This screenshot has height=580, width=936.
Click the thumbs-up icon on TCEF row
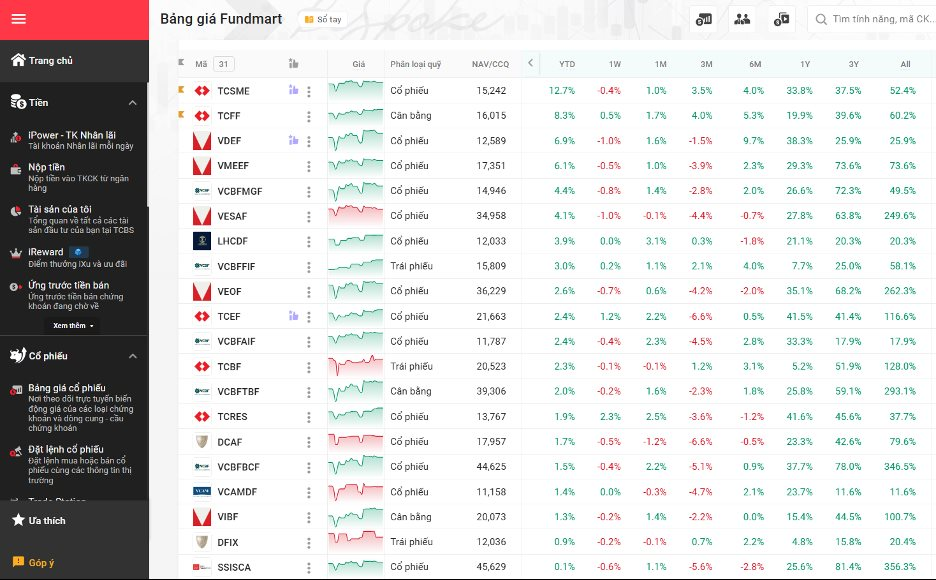click(x=293, y=316)
